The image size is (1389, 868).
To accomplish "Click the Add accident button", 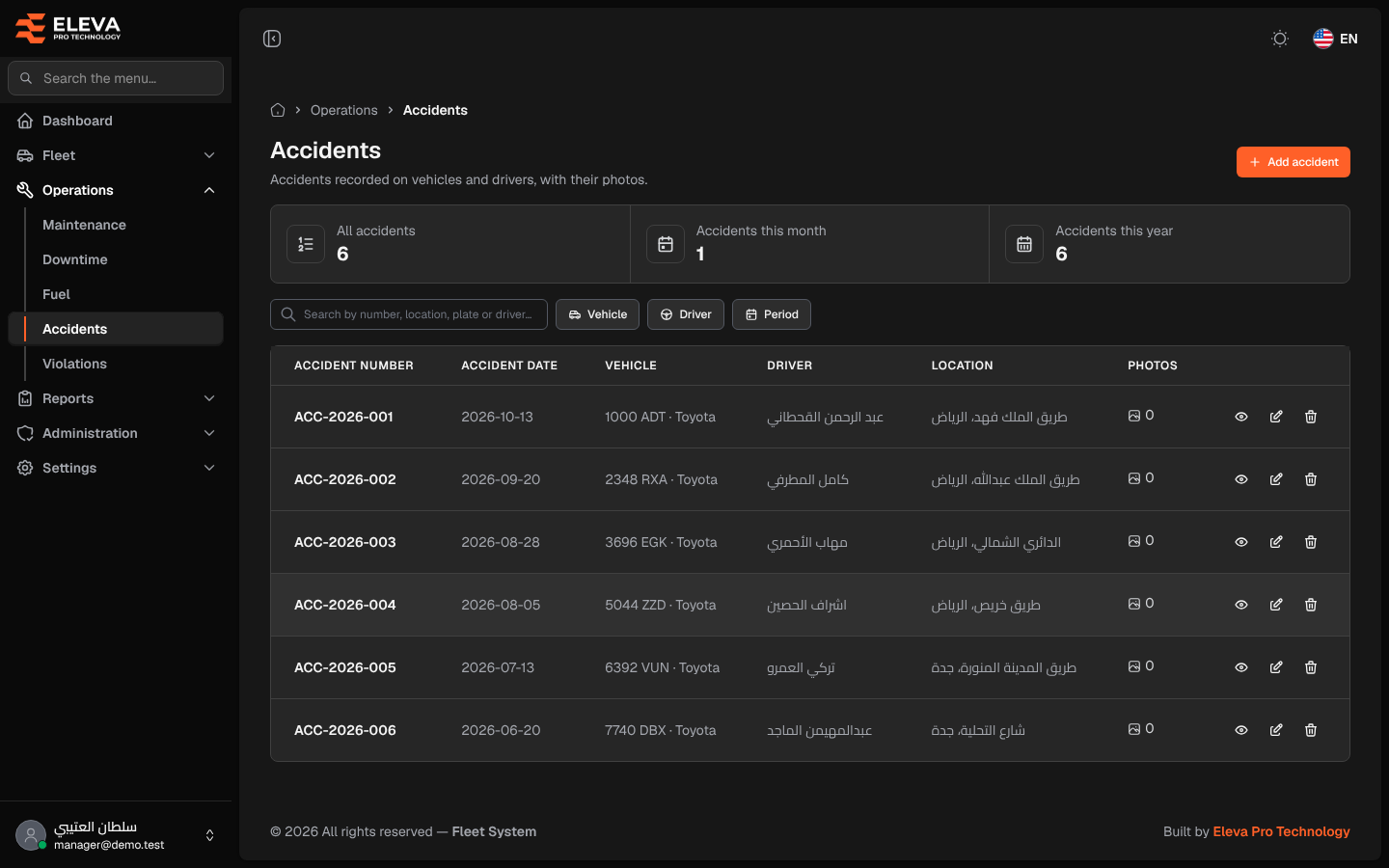I will (x=1293, y=162).
